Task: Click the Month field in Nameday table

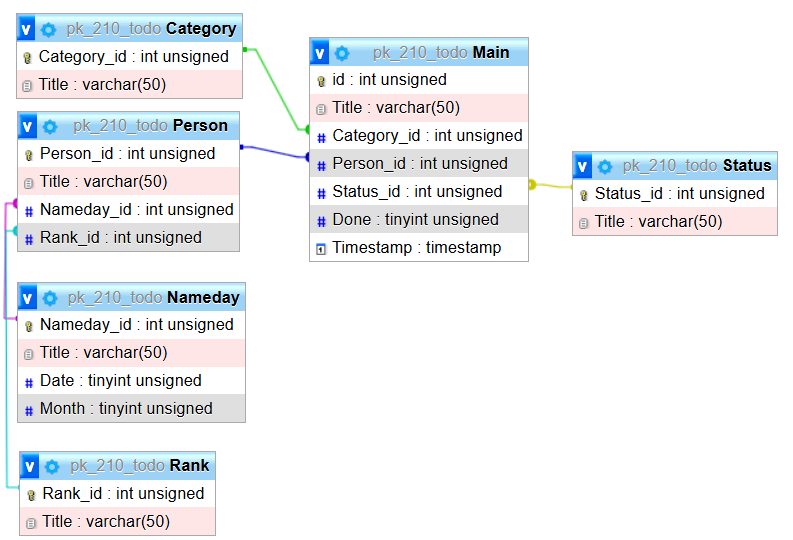Action: (126, 409)
